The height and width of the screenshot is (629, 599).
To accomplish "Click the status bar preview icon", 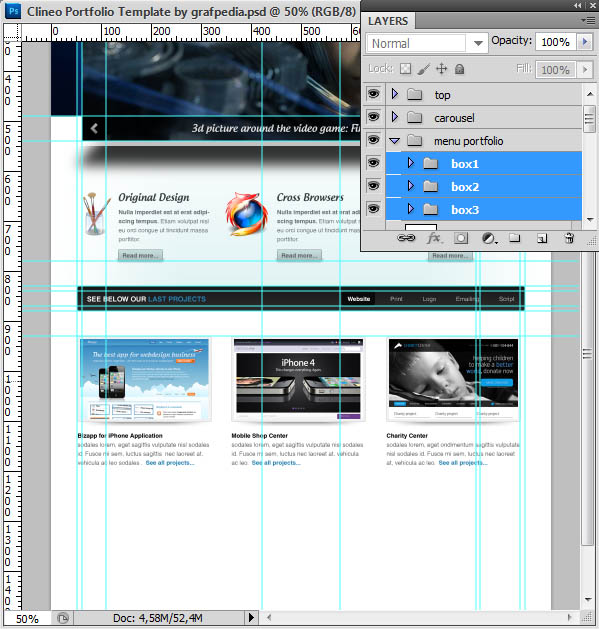I will click(63, 618).
